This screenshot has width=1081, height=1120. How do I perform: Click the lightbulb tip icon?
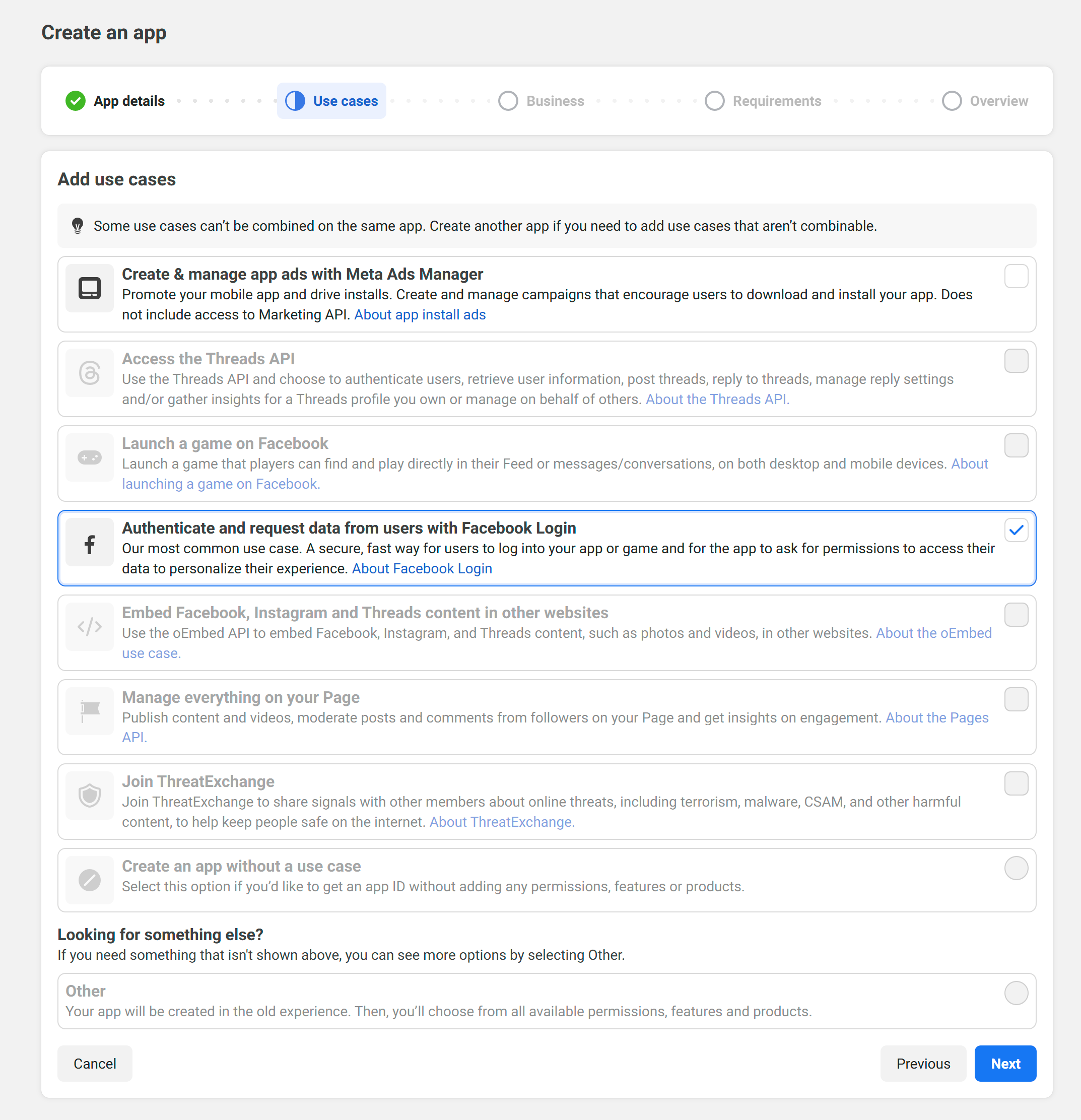(x=78, y=226)
